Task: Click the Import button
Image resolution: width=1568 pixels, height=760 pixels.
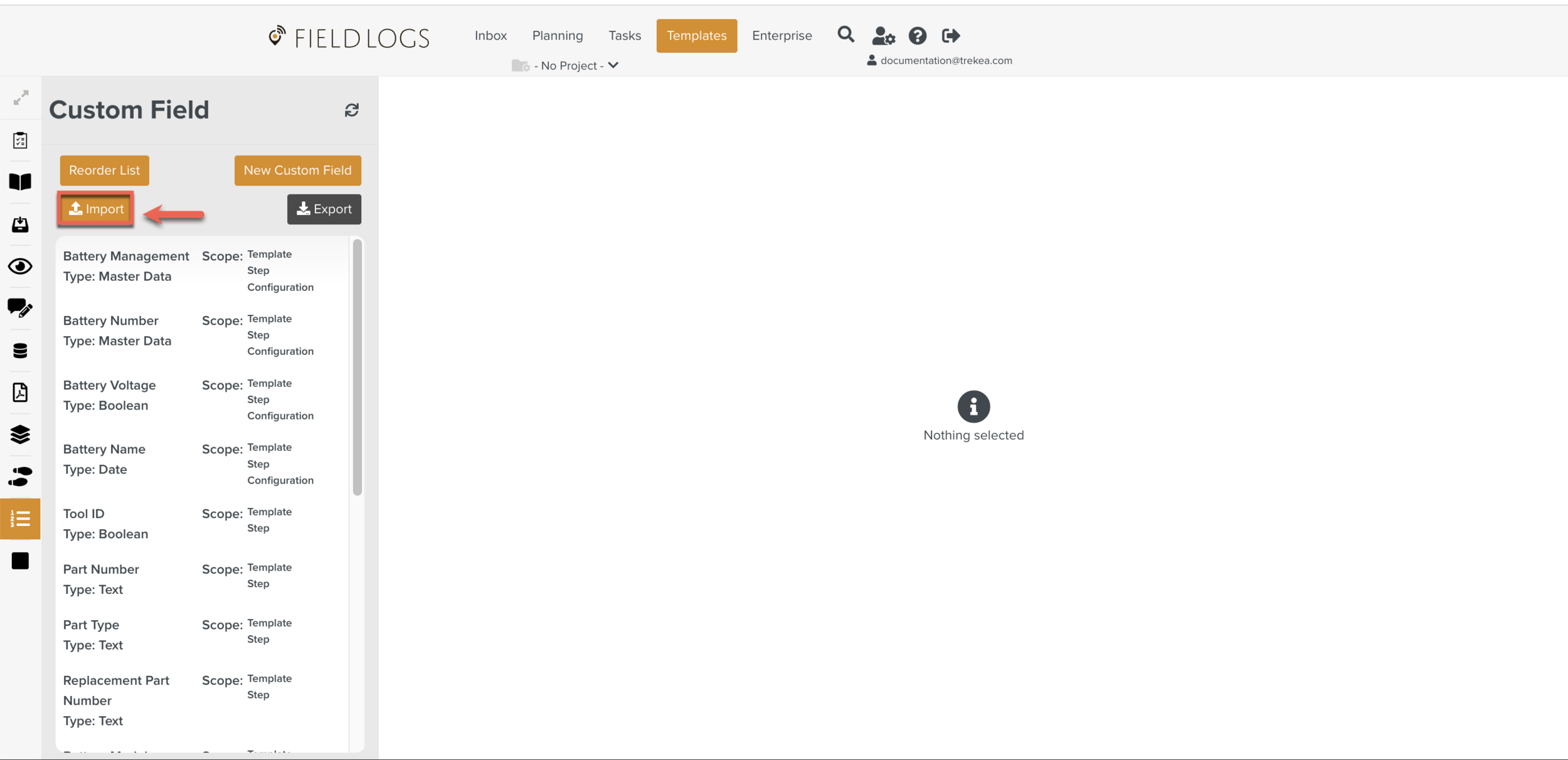Action: pos(96,209)
